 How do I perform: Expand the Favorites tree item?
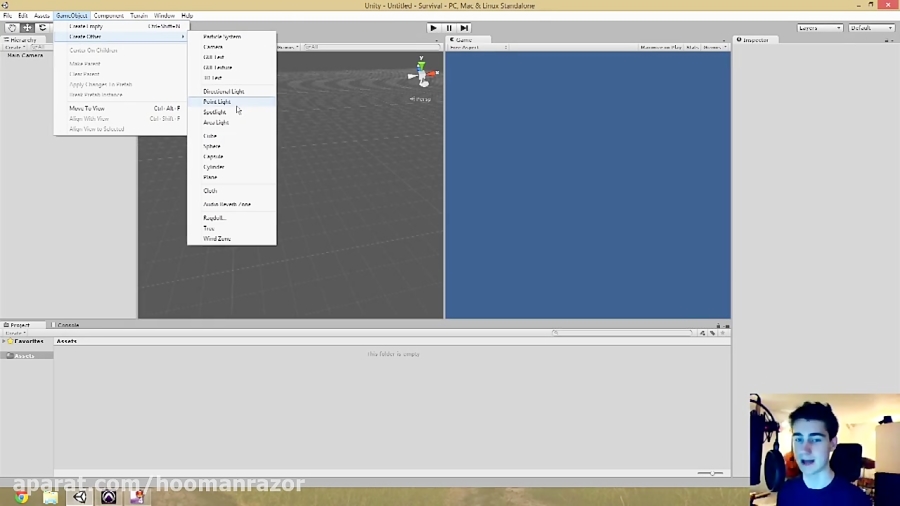coord(5,341)
